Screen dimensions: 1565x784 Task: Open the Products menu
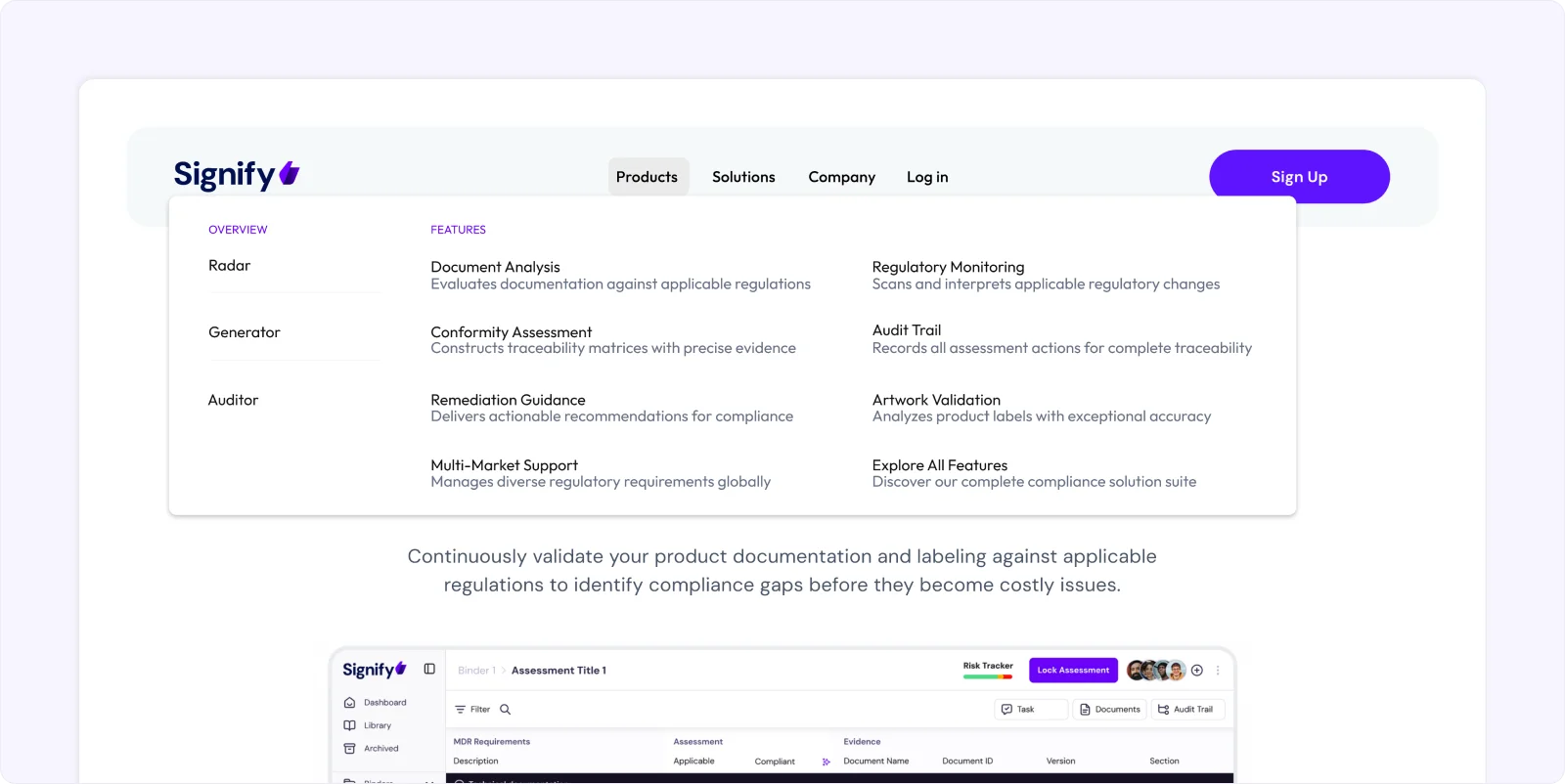[648, 177]
